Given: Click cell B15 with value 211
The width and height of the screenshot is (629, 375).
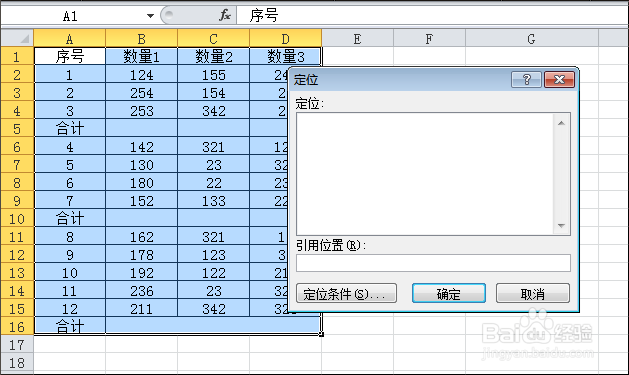Looking at the screenshot, I should pos(142,309).
